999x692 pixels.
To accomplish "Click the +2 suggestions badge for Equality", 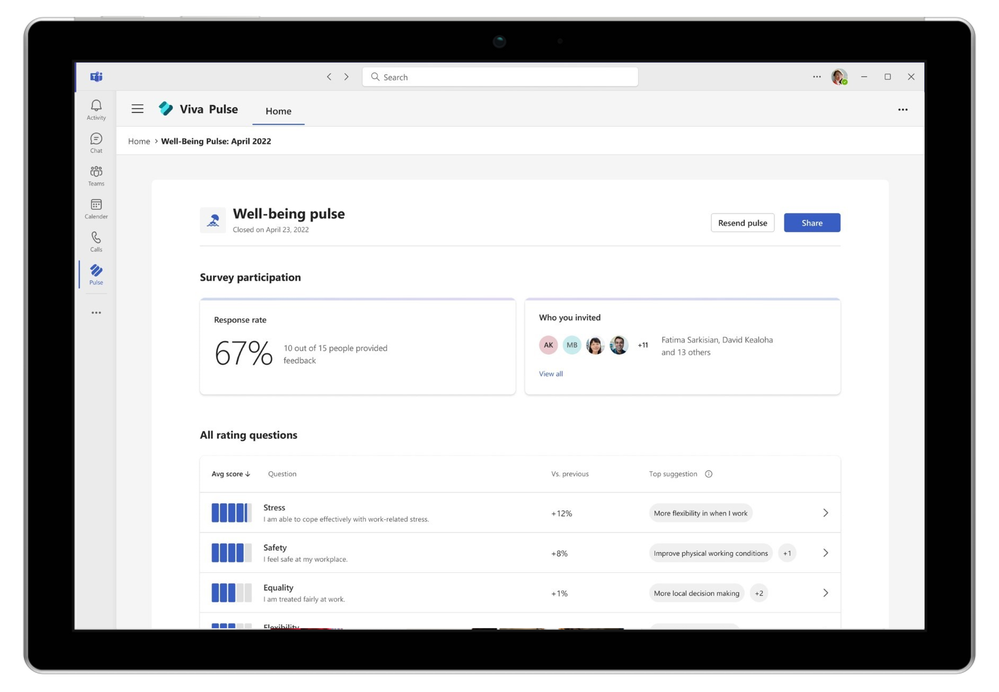I will [759, 593].
